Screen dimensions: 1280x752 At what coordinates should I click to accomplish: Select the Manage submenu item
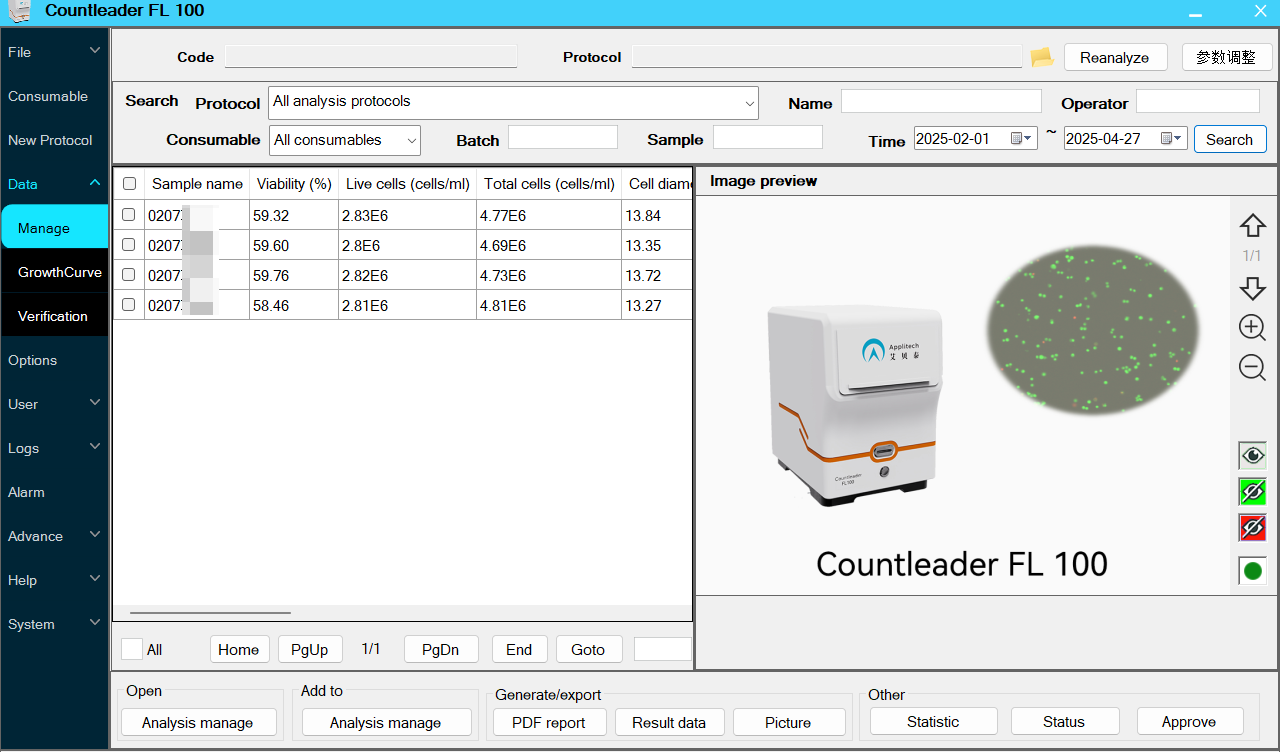(55, 227)
